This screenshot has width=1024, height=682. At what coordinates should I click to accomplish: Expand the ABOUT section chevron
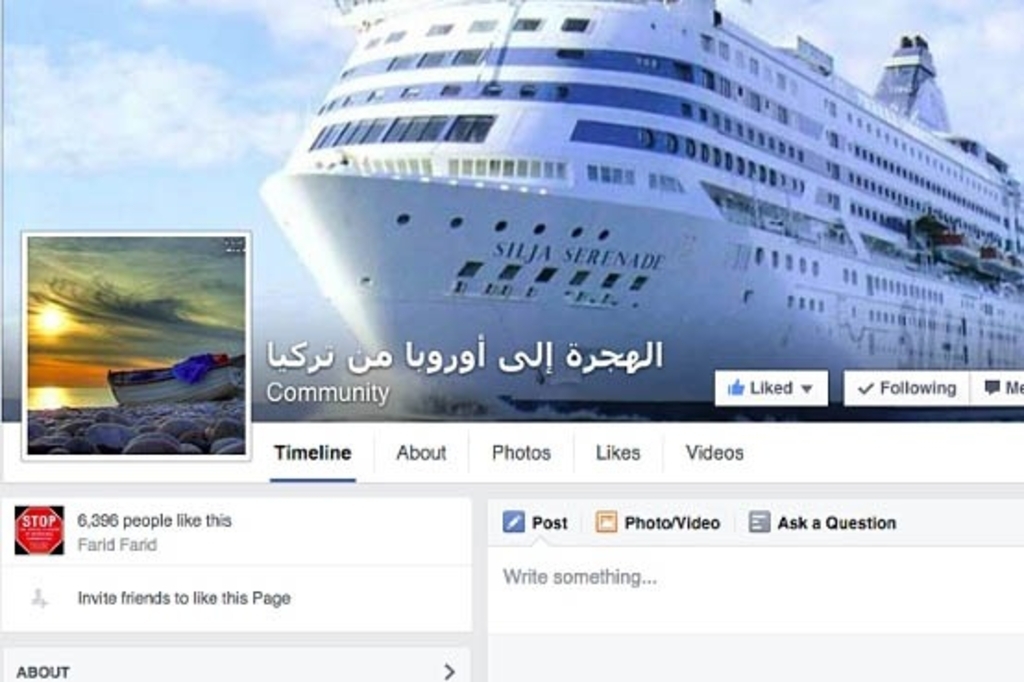449,671
